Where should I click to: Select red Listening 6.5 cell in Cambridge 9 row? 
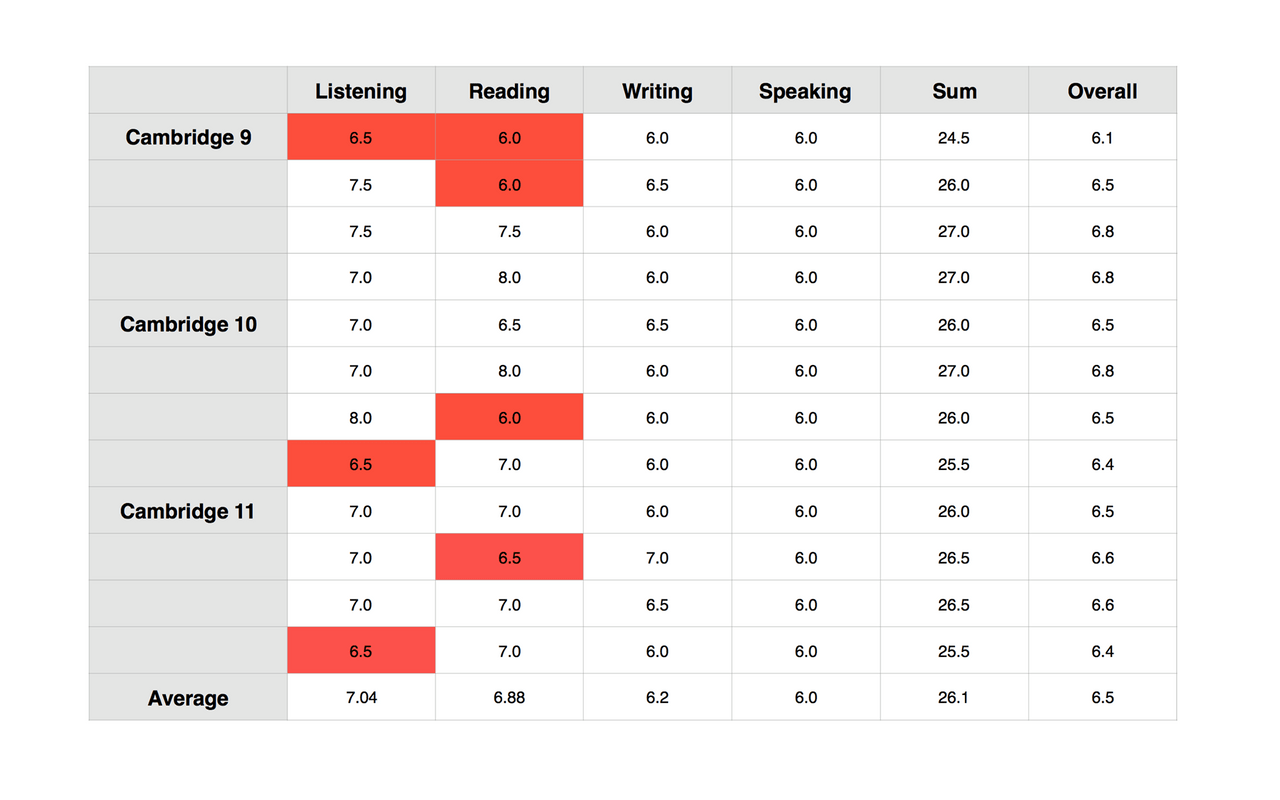pyautogui.click(x=361, y=137)
